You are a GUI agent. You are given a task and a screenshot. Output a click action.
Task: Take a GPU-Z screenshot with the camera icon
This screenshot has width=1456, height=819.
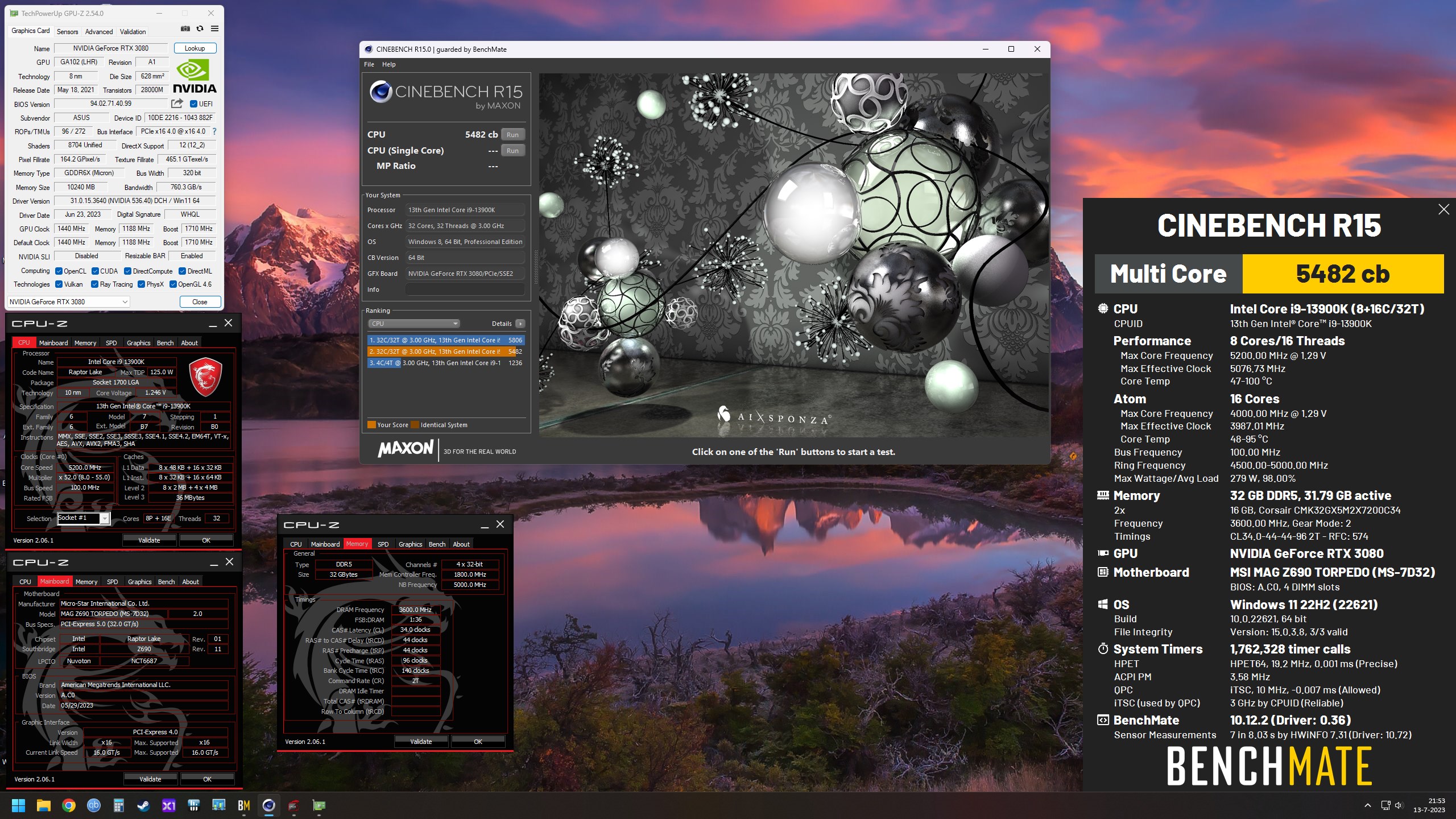coord(185,28)
